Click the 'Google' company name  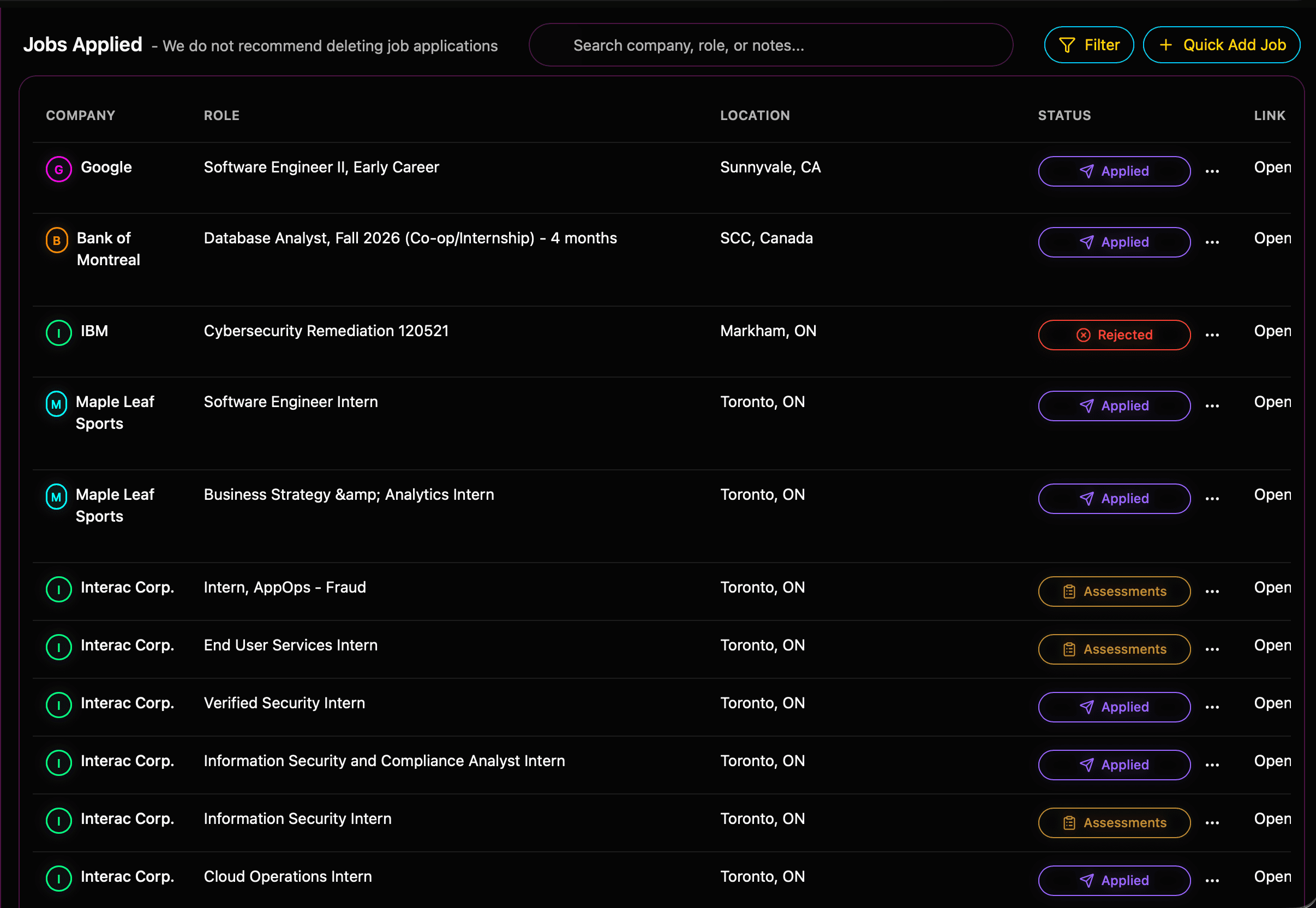point(106,168)
